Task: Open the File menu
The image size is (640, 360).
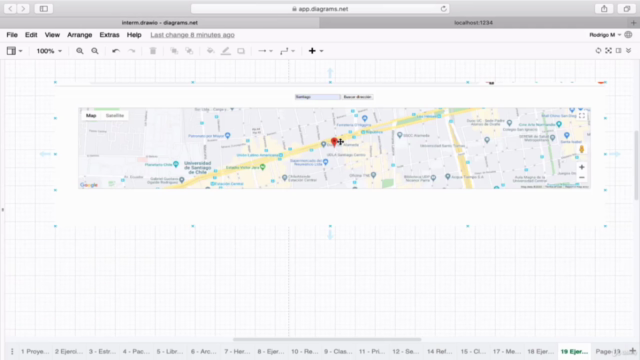Action: (12, 35)
